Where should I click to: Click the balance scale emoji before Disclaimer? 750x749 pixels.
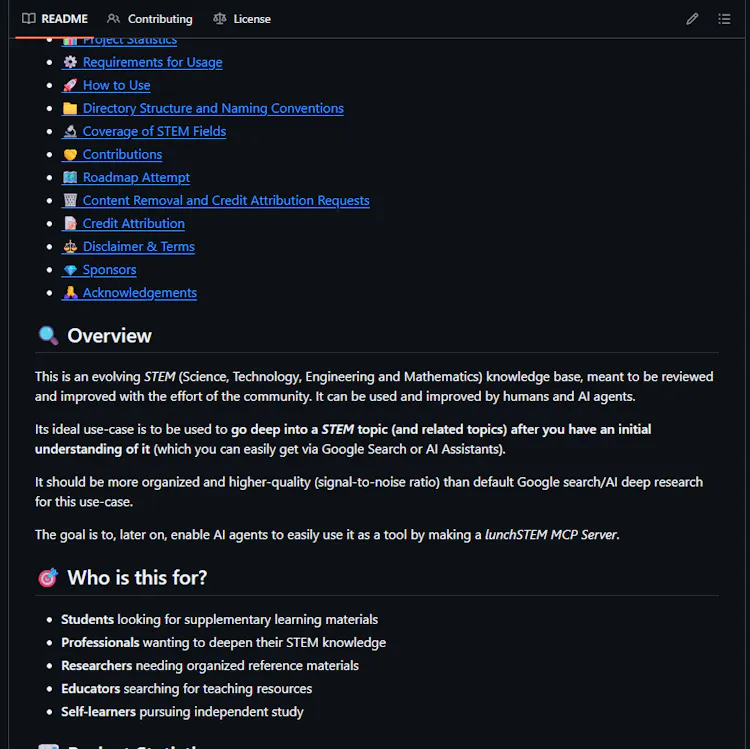coord(70,246)
